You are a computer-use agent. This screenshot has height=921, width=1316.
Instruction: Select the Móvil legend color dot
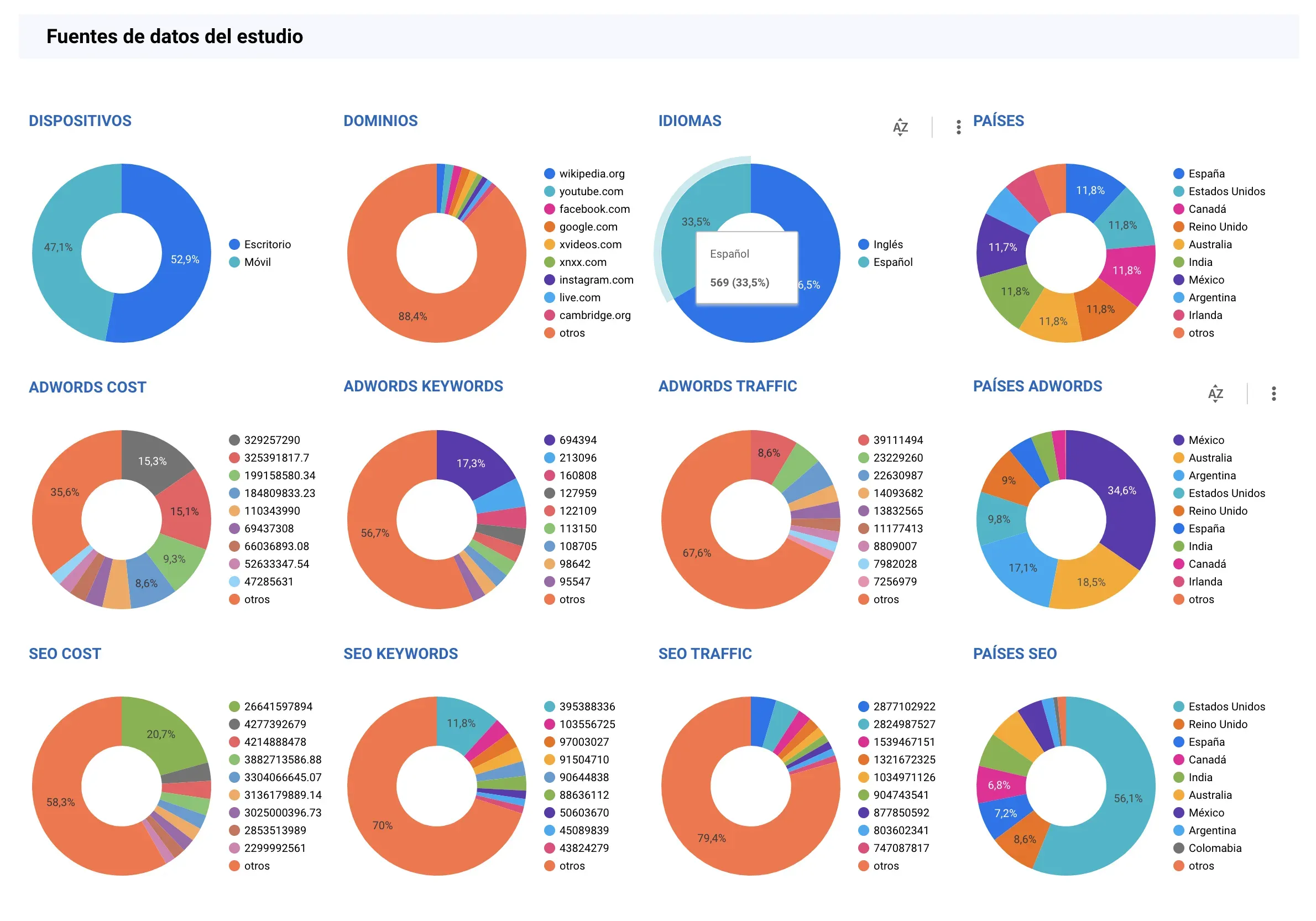[234, 262]
